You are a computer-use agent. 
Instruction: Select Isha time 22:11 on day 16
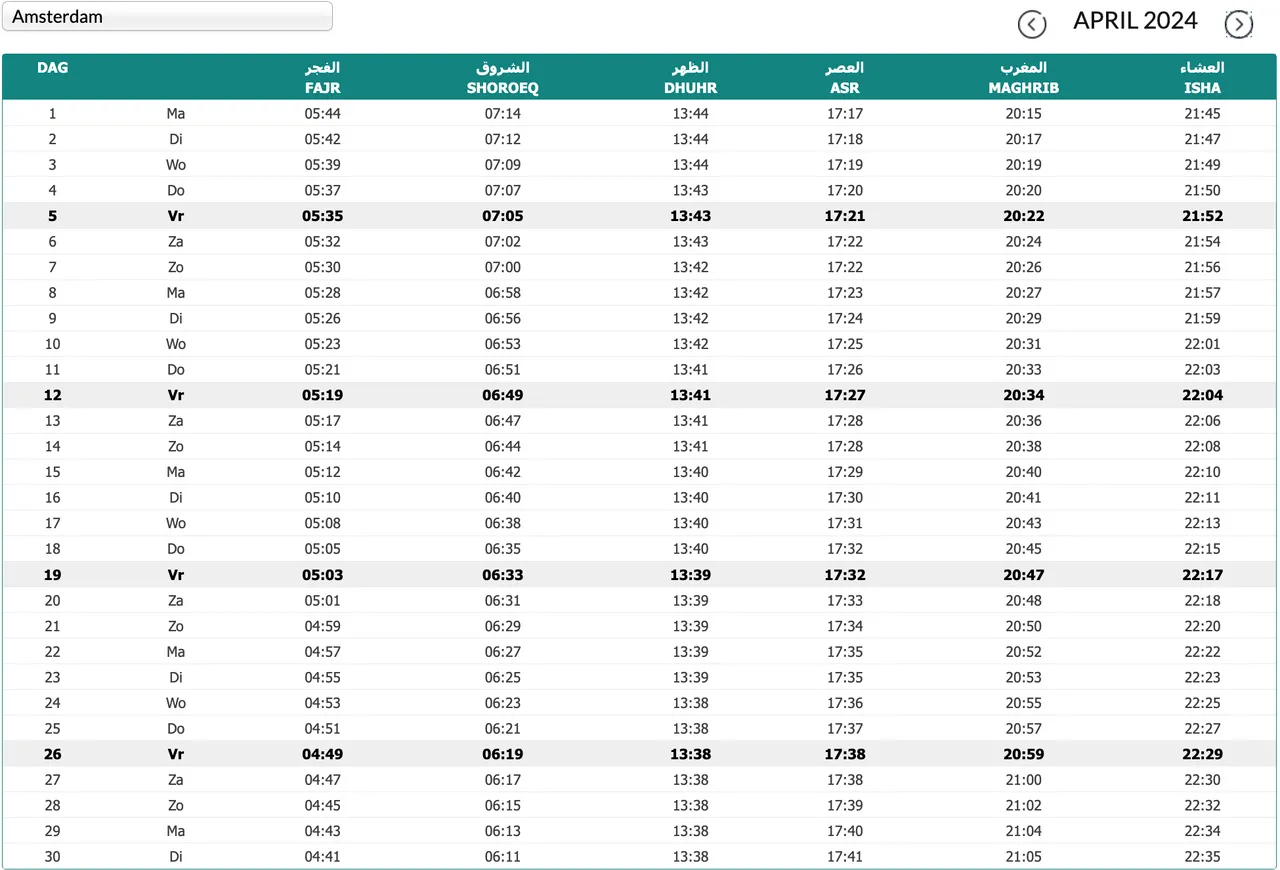point(1203,498)
